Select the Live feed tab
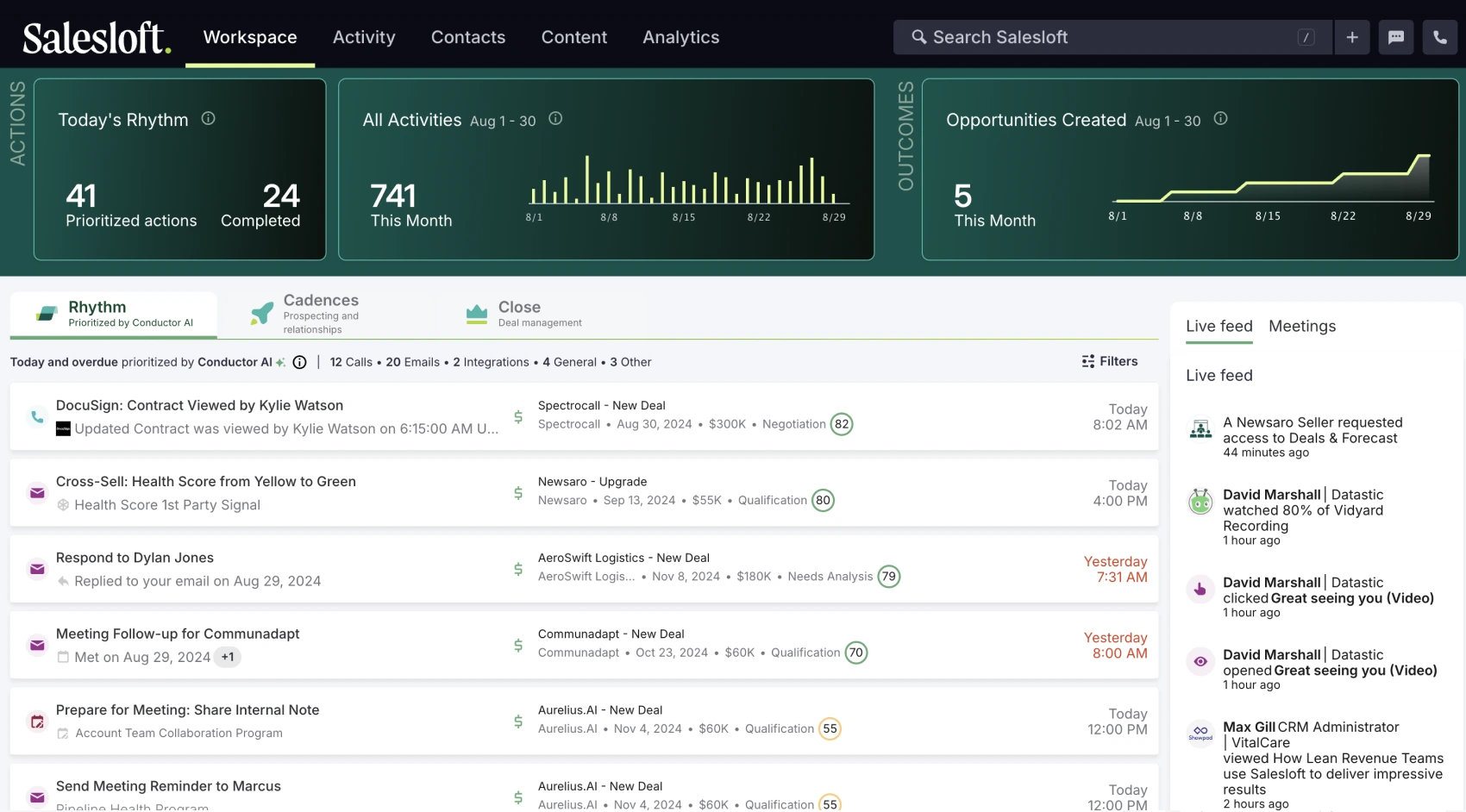Image resolution: width=1466 pixels, height=812 pixels. 1219,326
